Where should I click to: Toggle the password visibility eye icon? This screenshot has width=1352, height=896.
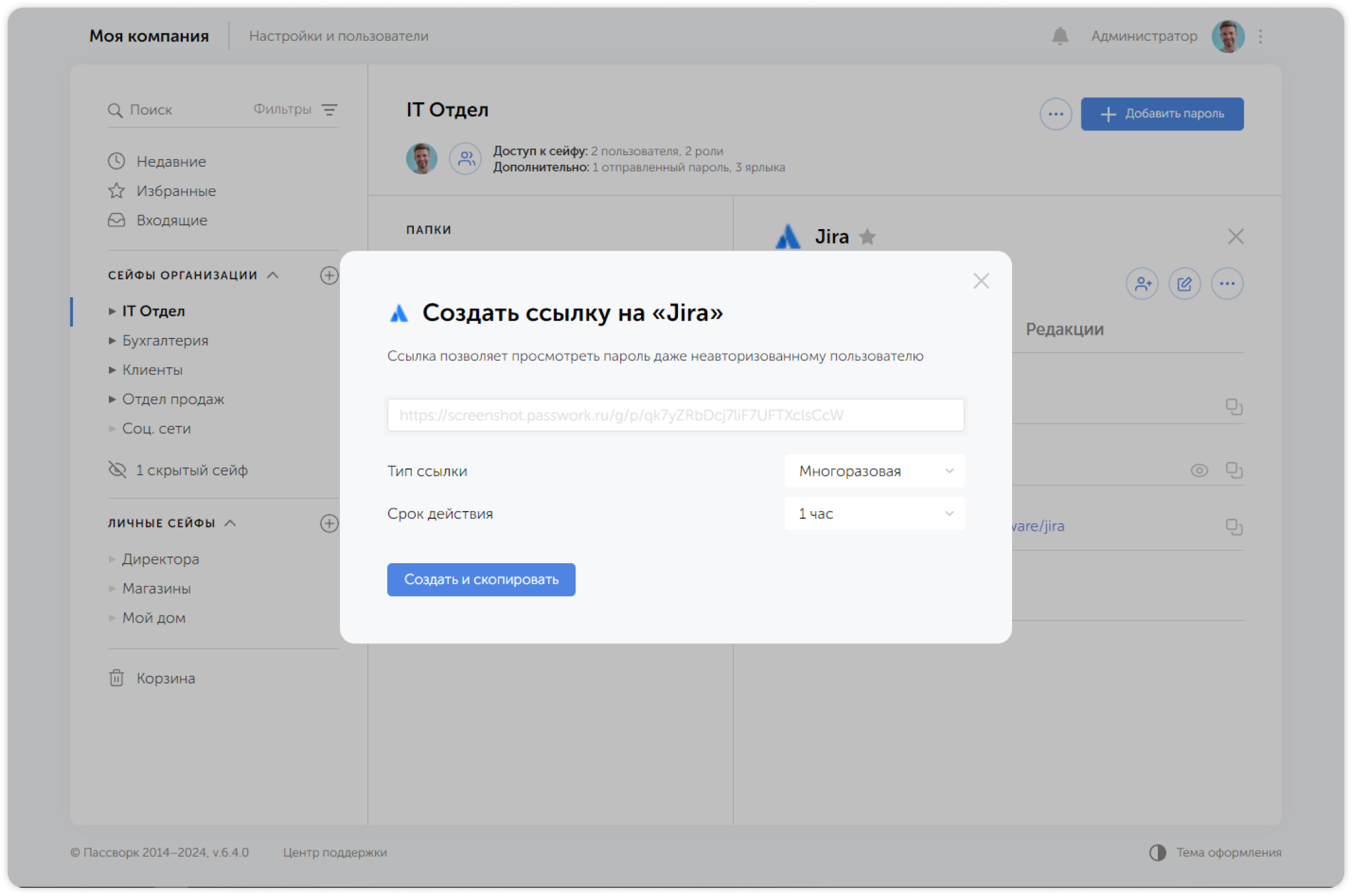click(x=1199, y=470)
